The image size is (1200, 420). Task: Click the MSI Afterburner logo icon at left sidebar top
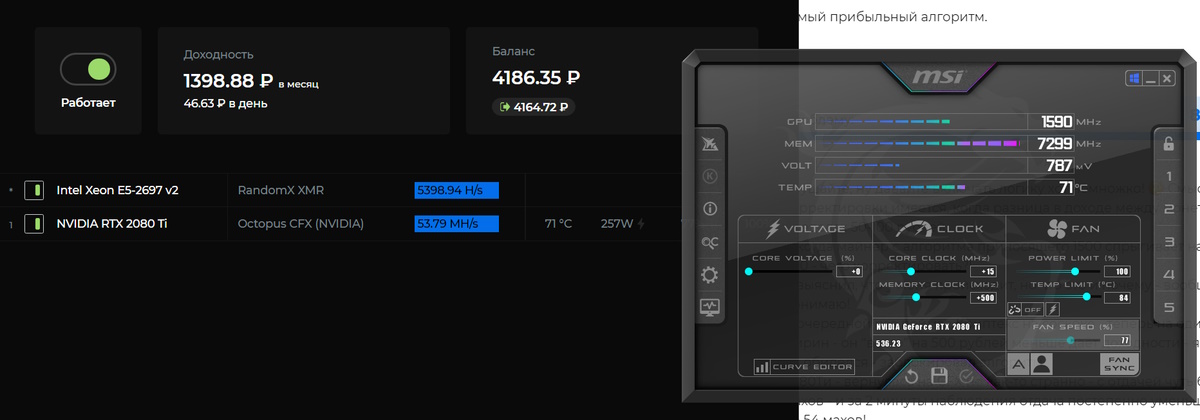pyautogui.click(x=710, y=145)
